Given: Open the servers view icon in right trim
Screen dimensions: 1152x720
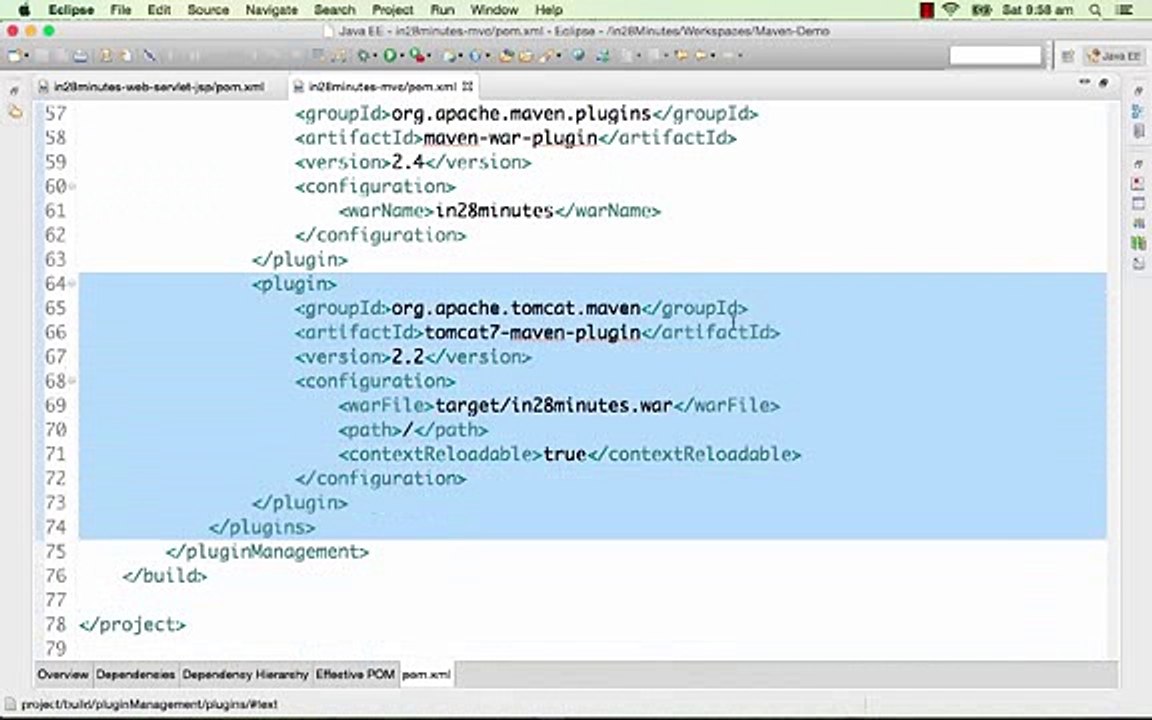Looking at the screenshot, I should (1138, 223).
